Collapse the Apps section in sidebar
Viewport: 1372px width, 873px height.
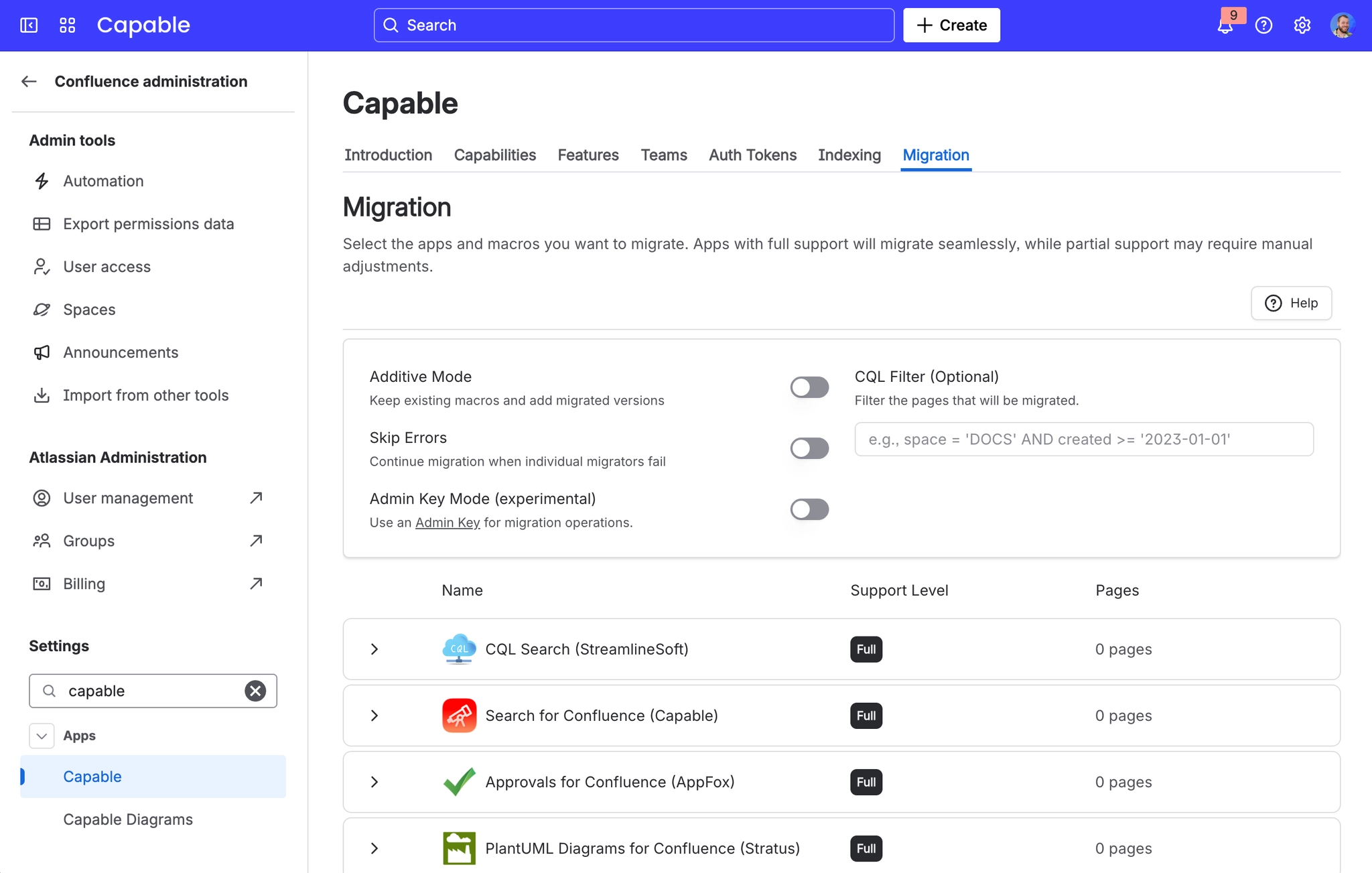[x=42, y=735]
